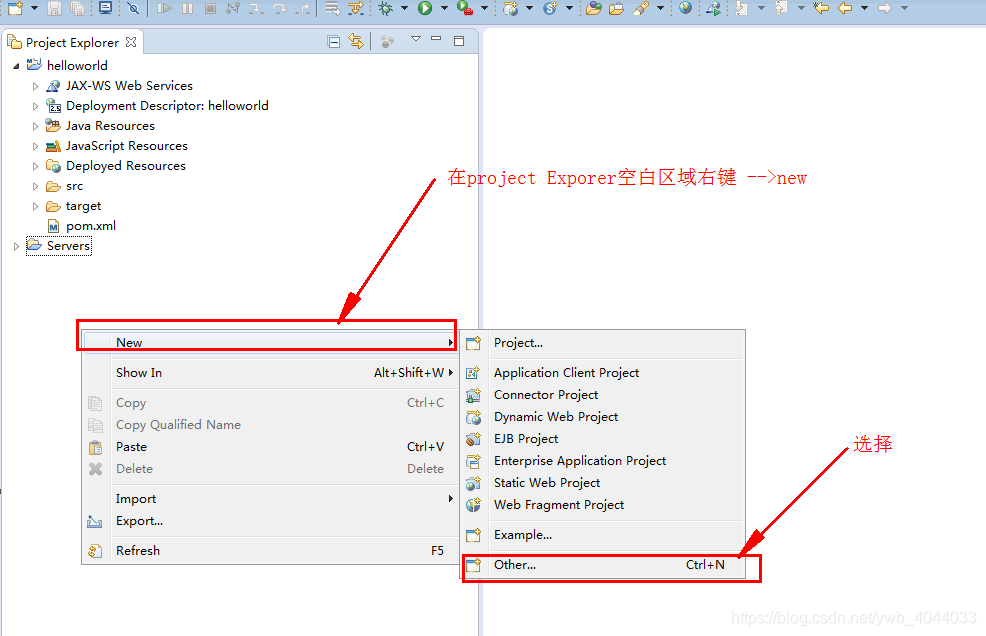Click the Step Return icon
The height and width of the screenshot is (636, 986).
[x=302, y=8]
